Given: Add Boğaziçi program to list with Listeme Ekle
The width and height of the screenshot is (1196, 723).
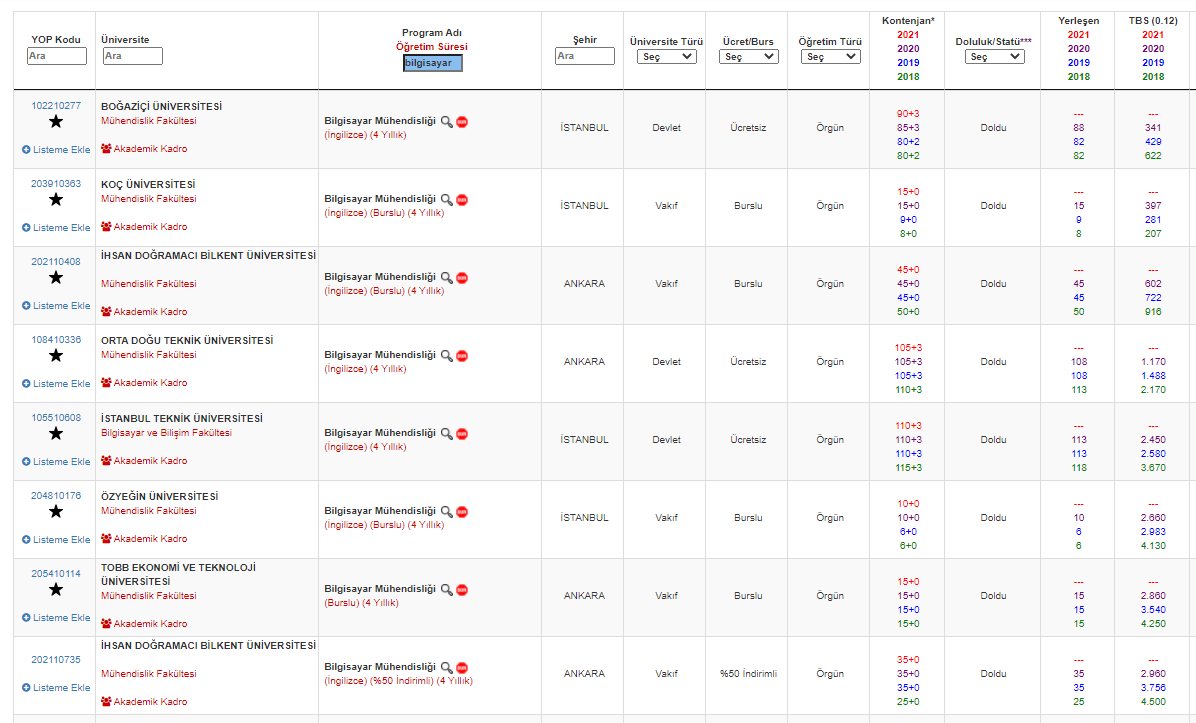Looking at the screenshot, I should tap(56, 149).
